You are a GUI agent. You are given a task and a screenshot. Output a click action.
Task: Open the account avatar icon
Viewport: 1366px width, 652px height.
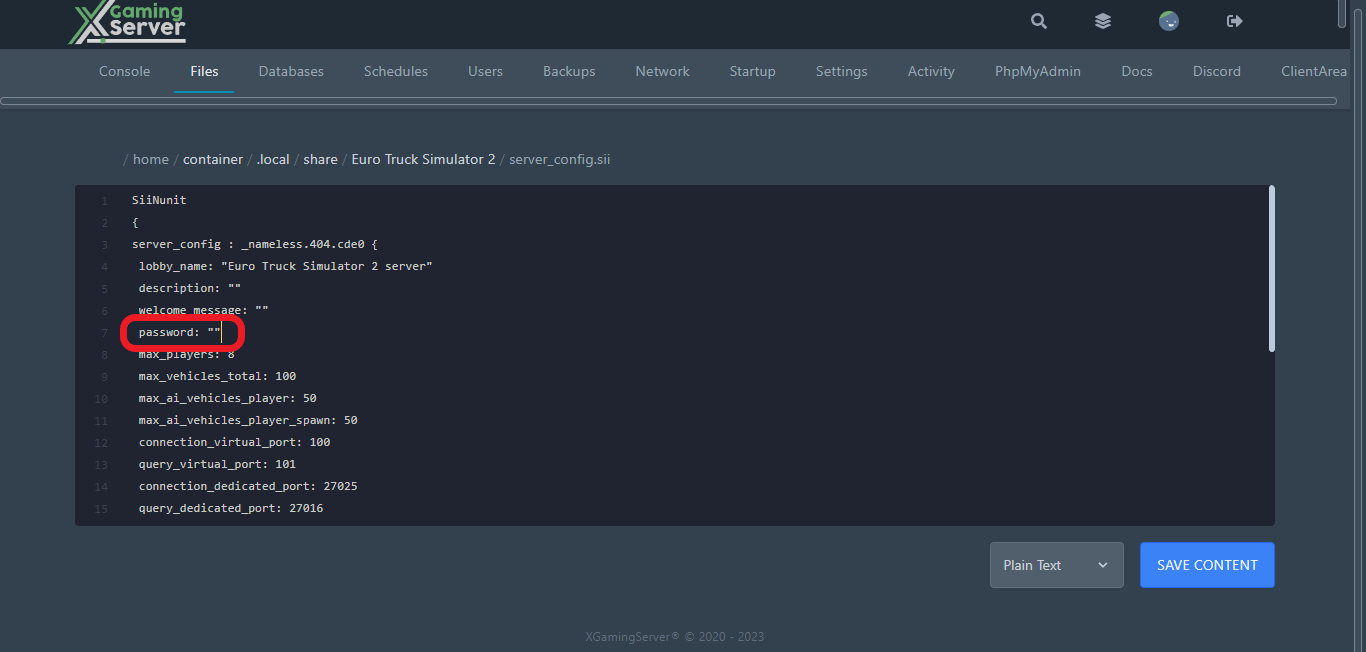[1168, 20]
